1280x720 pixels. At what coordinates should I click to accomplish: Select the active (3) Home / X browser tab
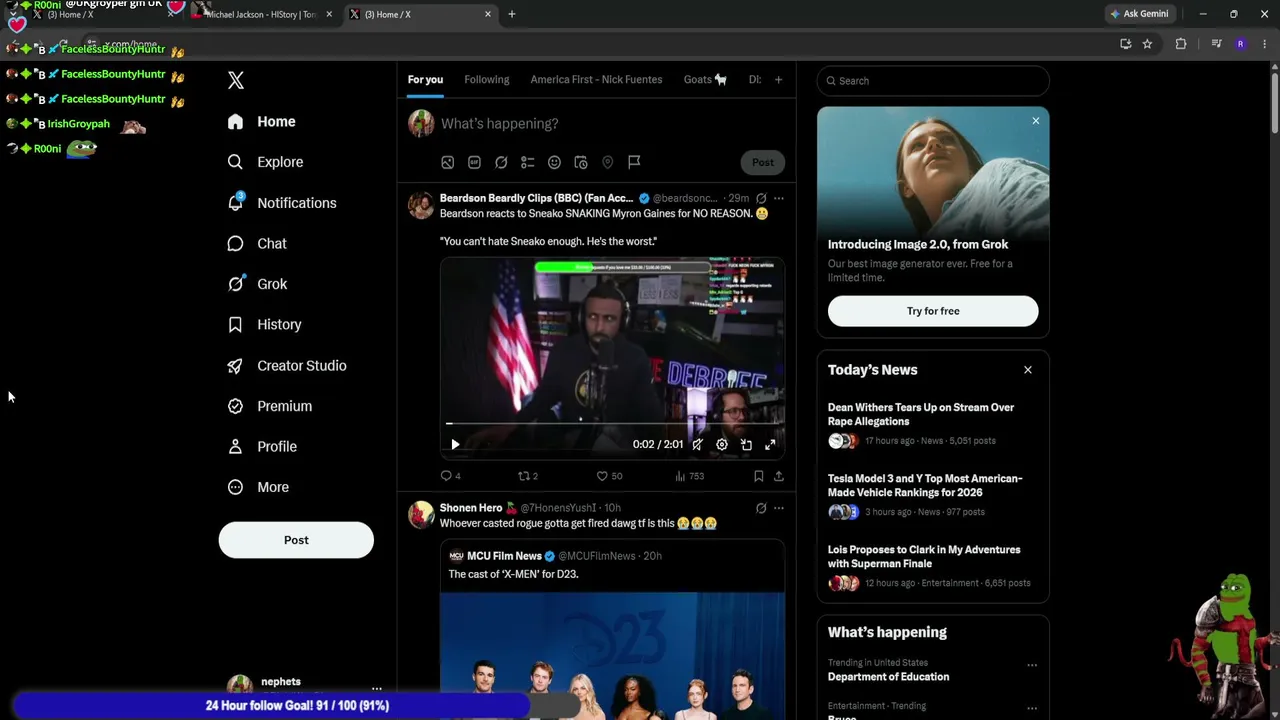pyautogui.click(x=420, y=14)
